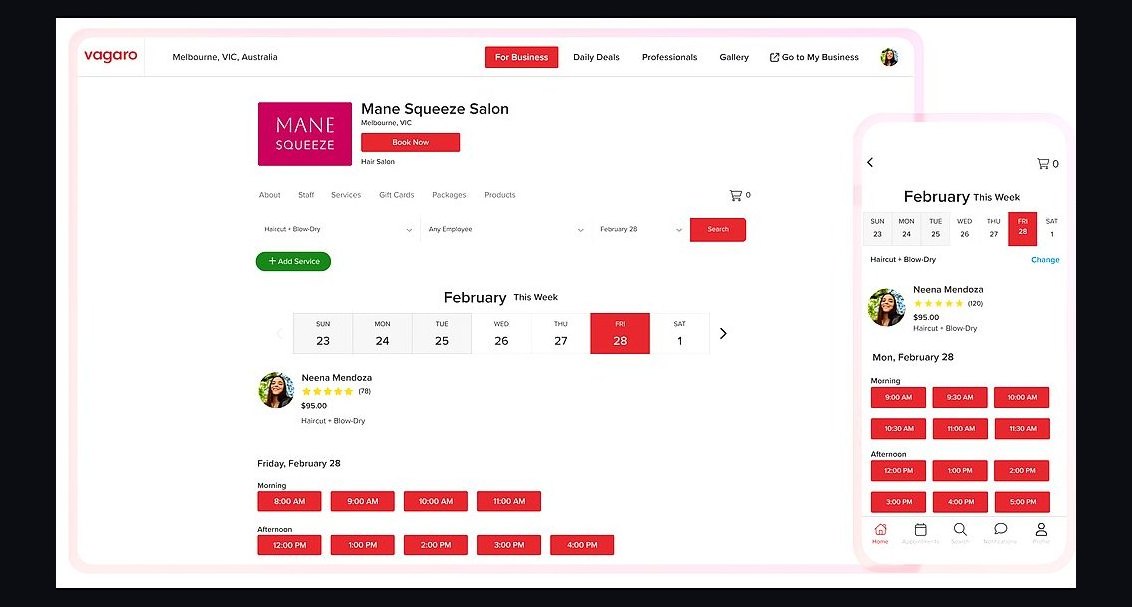Open the Services tab
1132x607 pixels.
346,195
